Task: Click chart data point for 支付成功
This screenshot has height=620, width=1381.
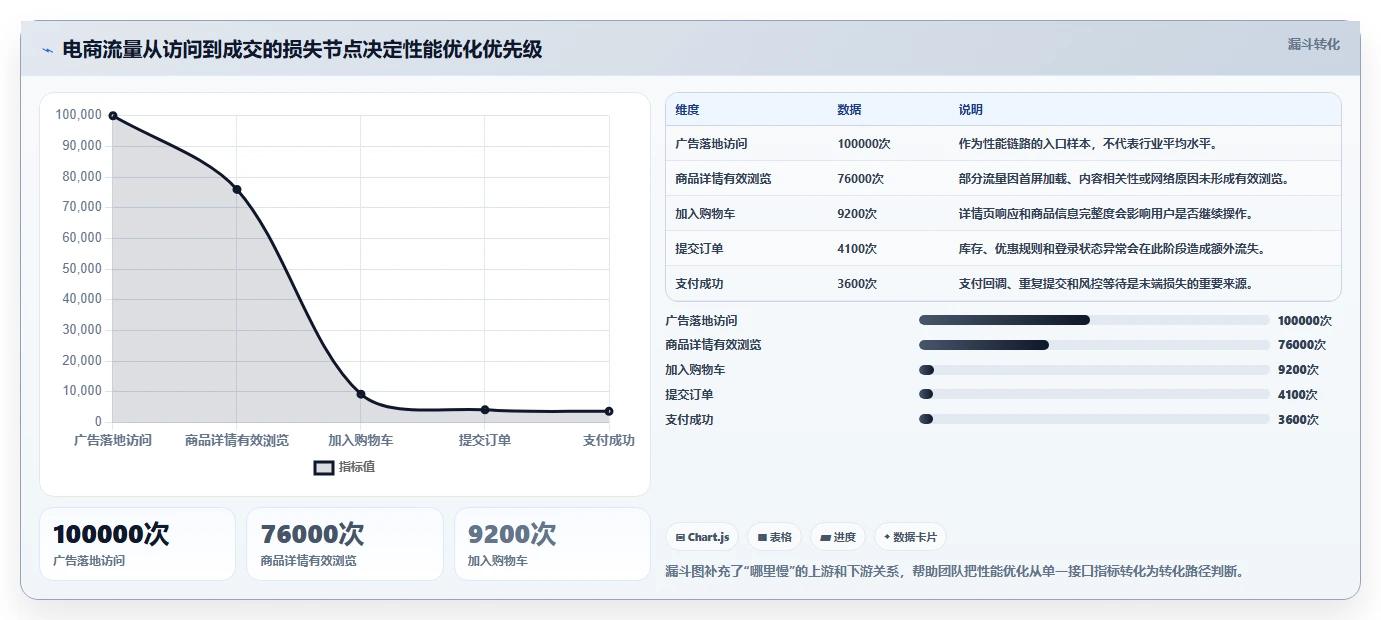Action: point(609,411)
